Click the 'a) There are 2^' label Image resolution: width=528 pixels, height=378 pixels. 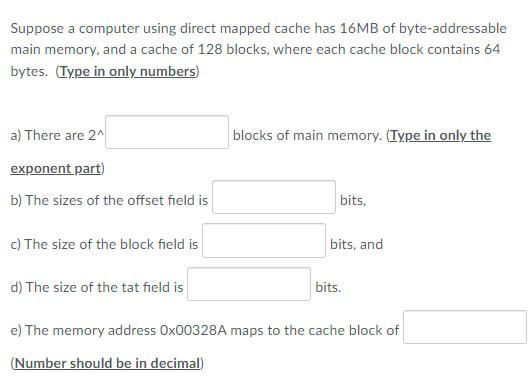57,135
